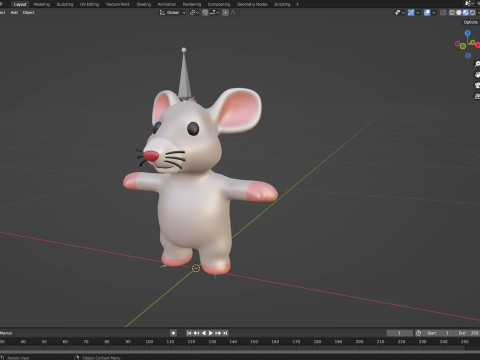Open the Modeling workspace tab
Image resolution: width=480 pixels, height=360 pixels.
tap(42, 4)
